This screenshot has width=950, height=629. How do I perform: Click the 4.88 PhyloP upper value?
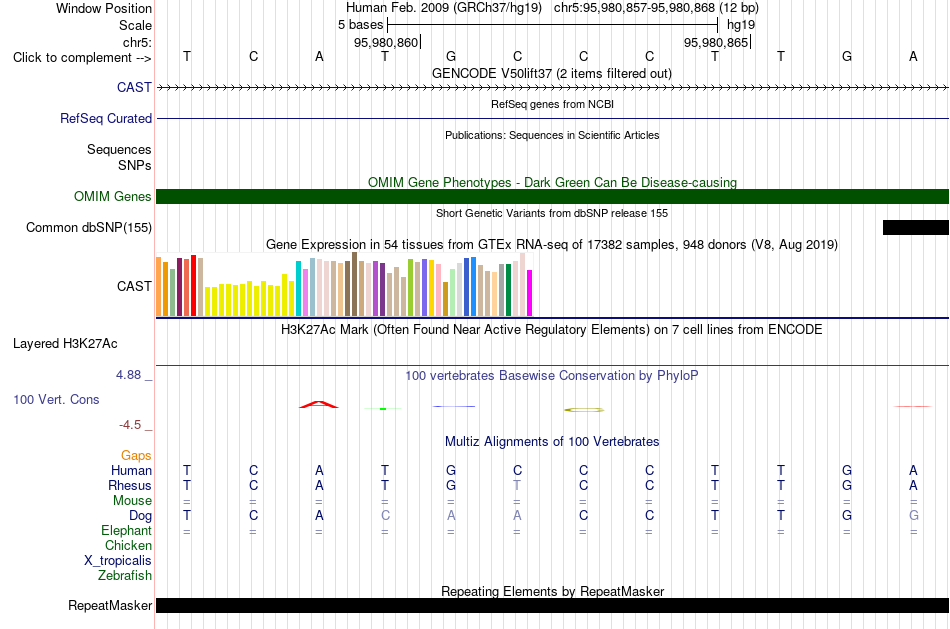click(128, 375)
